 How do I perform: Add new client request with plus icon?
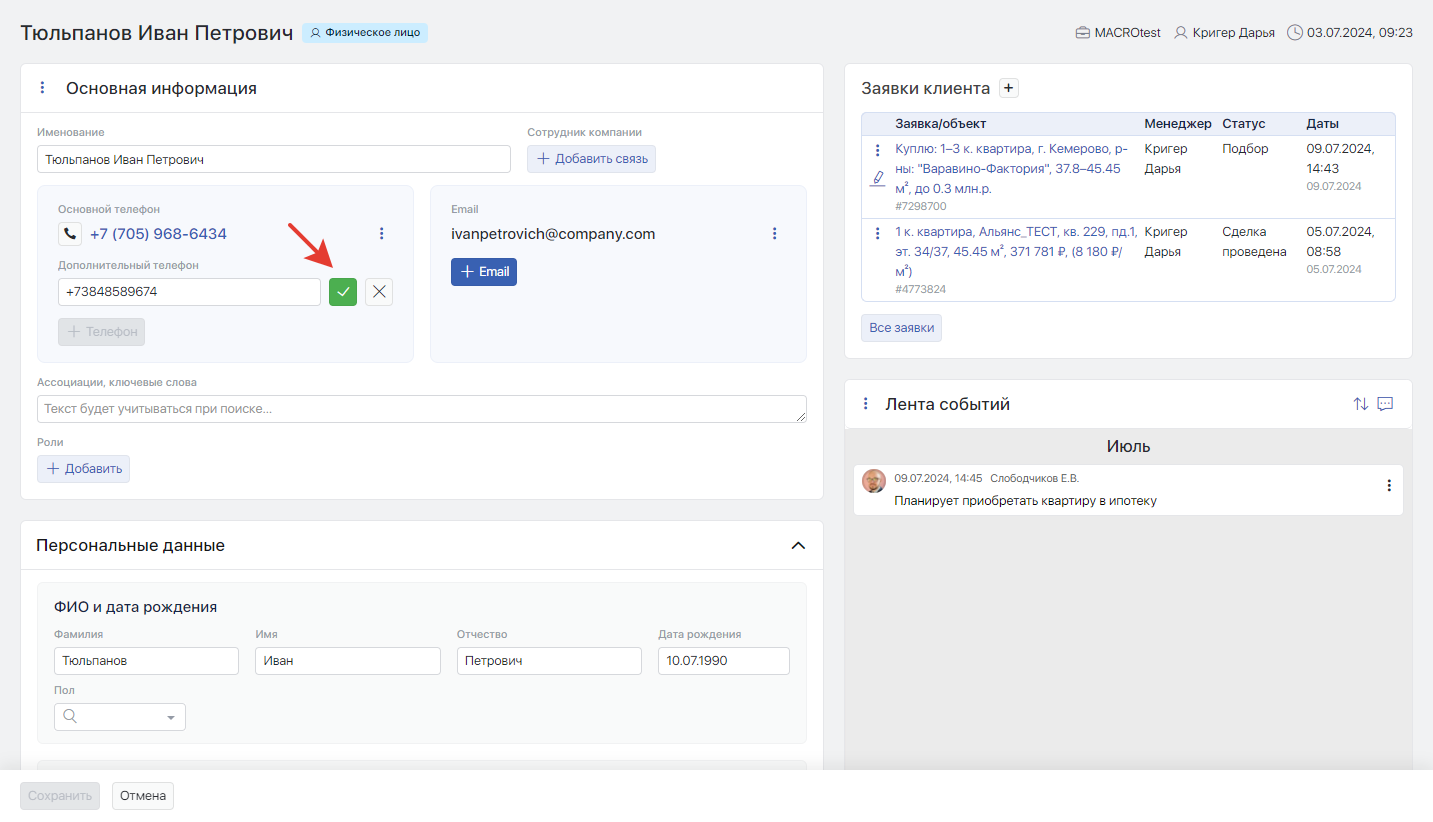point(1009,88)
